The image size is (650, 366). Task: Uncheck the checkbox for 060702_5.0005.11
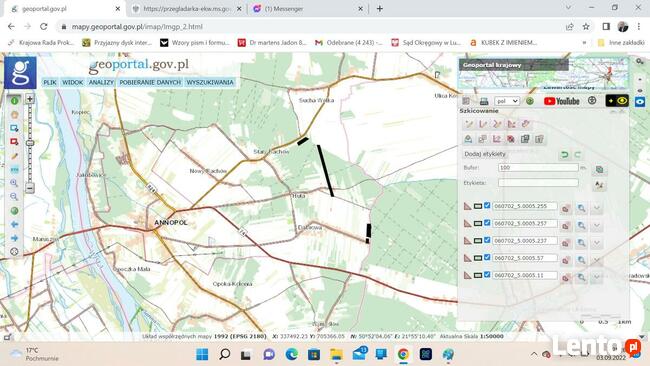pos(487,275)
